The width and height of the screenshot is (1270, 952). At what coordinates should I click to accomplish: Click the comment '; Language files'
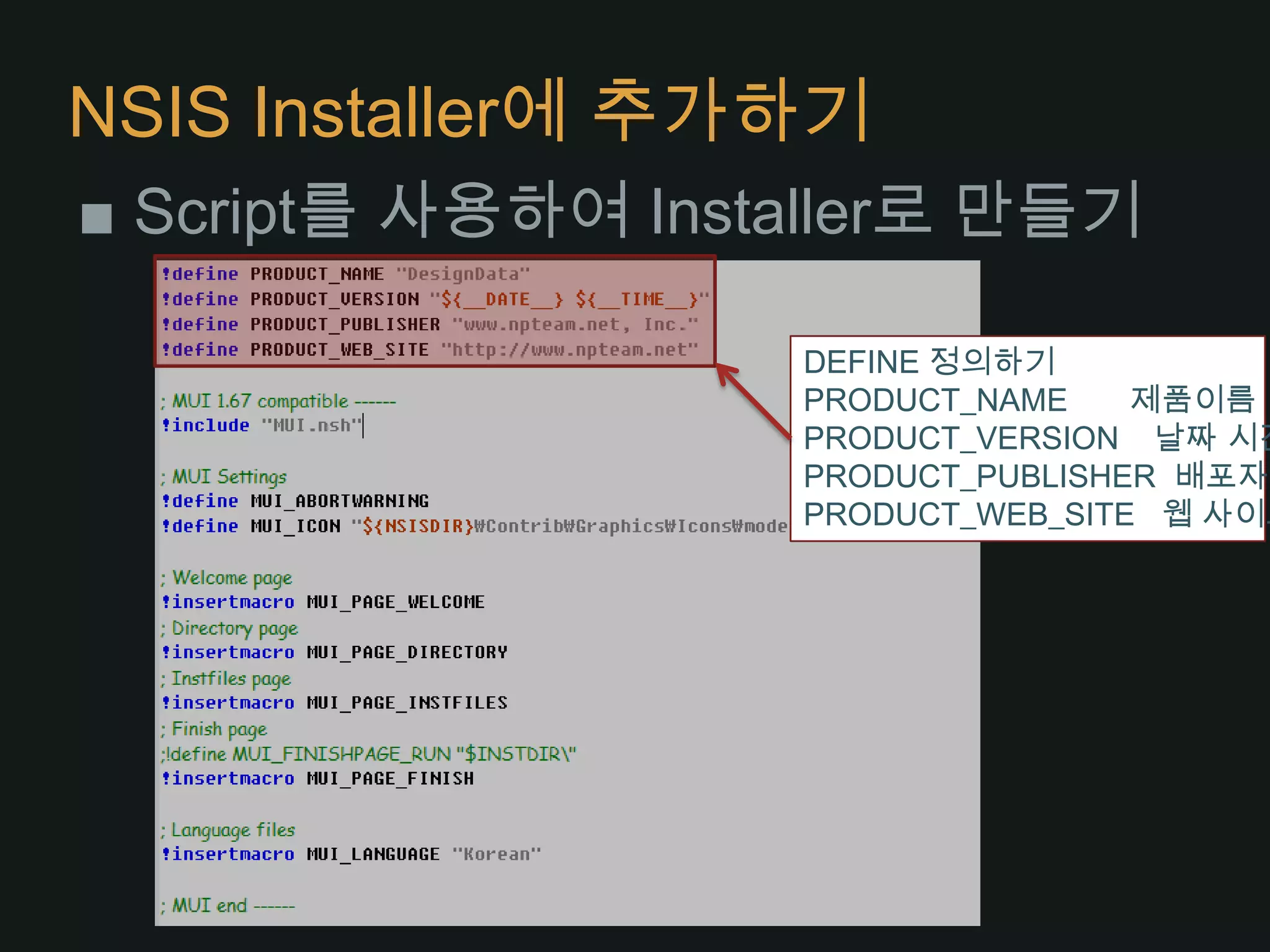[228, 831]
